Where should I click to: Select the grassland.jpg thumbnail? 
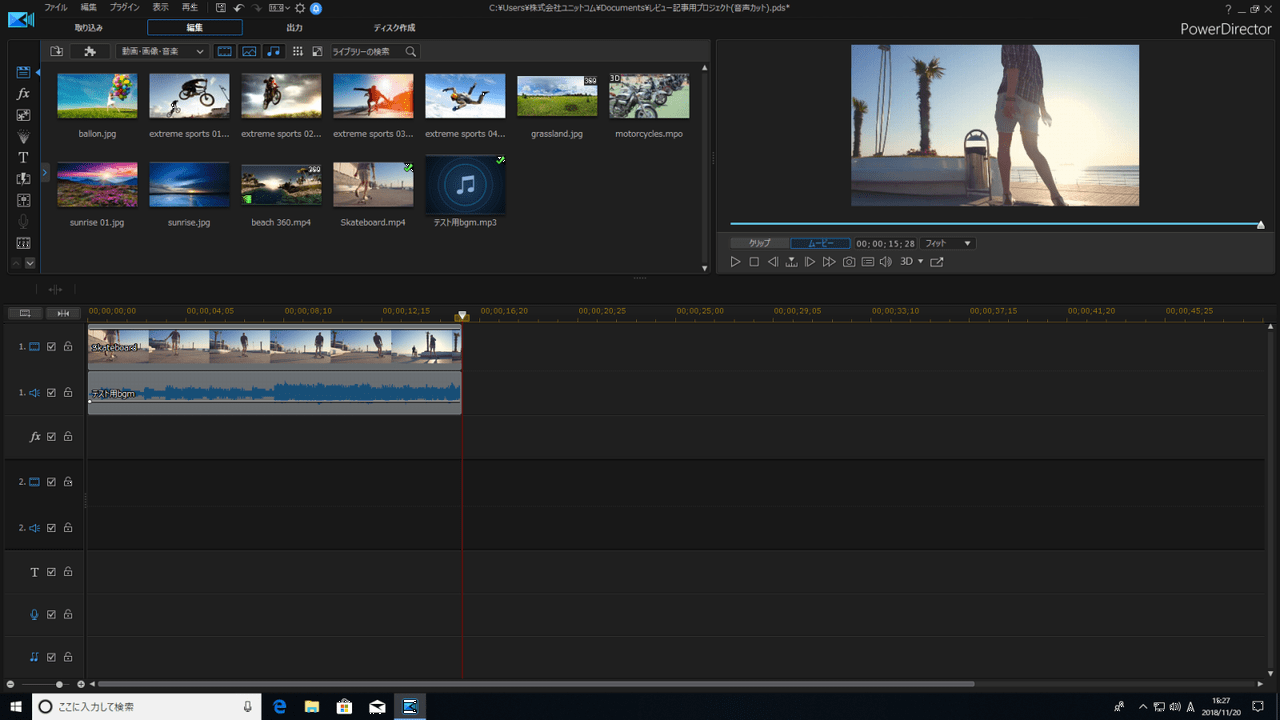click(557, 96)
